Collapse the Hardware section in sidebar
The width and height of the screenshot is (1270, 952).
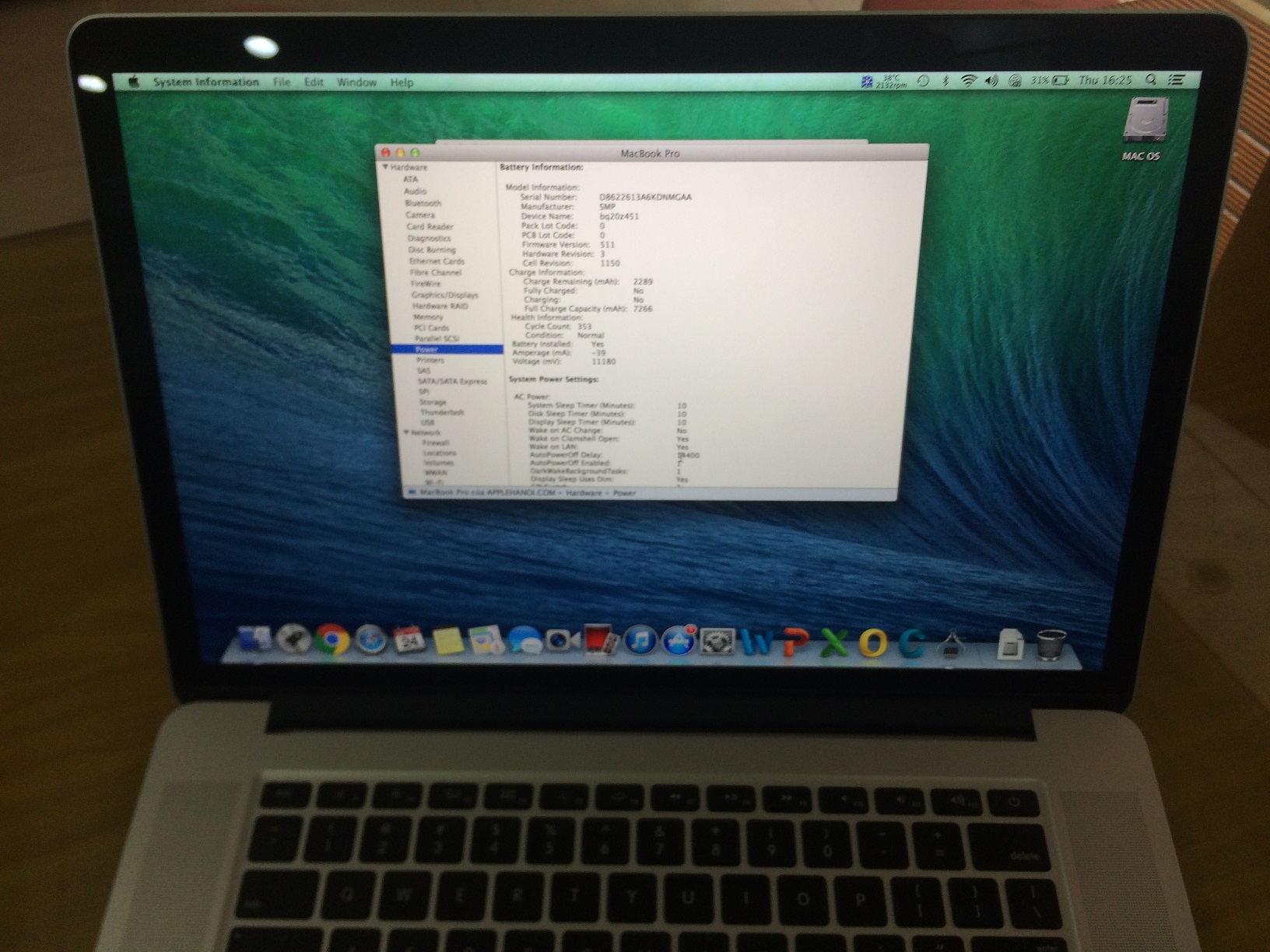click(x=385, y=167)
